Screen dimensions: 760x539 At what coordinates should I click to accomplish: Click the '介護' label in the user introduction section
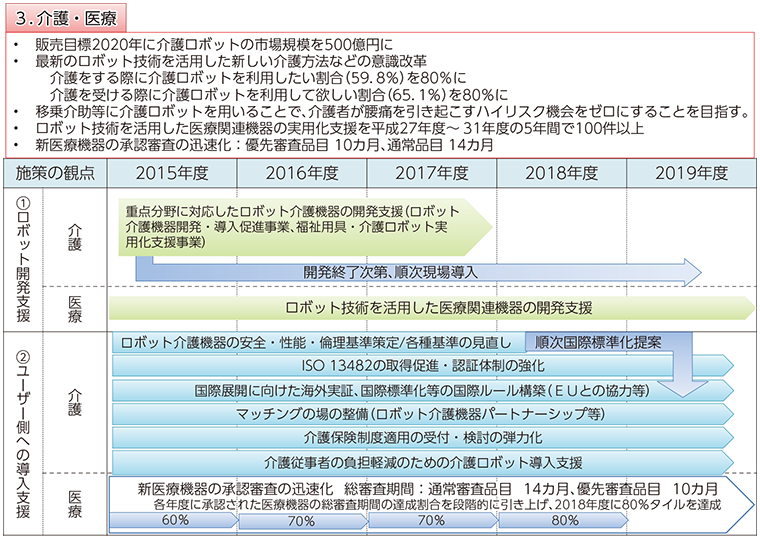pyautogui.click(x=74, y=403)
